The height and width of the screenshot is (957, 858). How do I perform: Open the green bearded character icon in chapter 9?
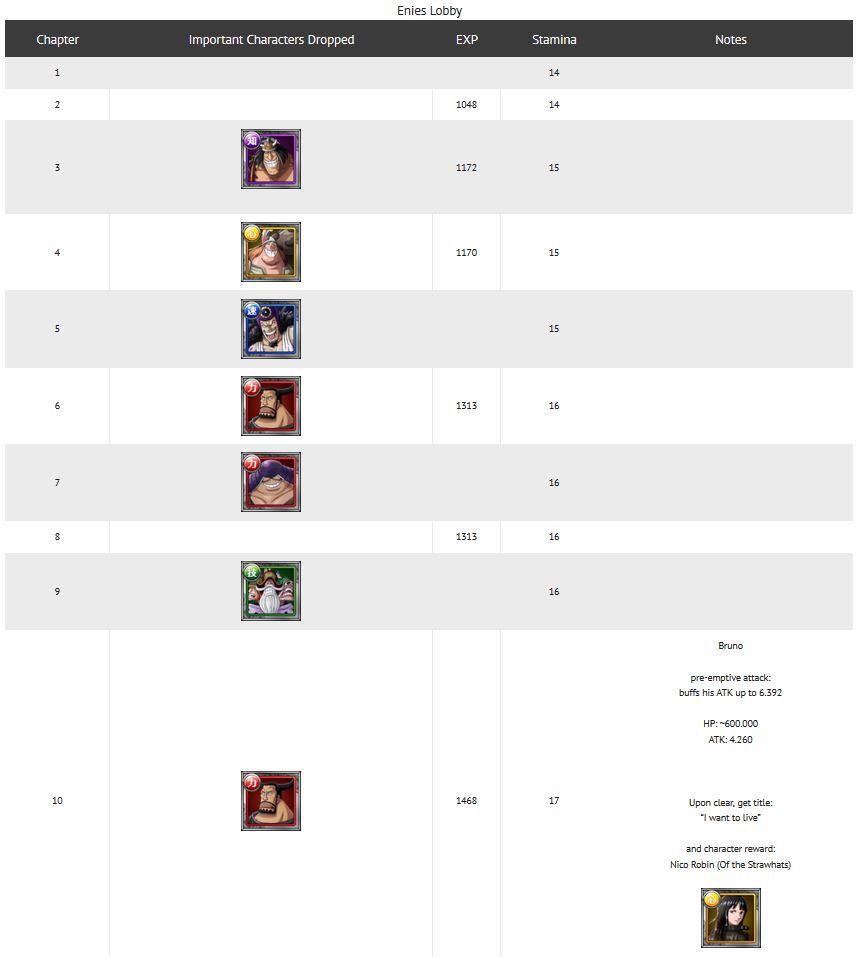pyautogui.click(x=270, y=591)
